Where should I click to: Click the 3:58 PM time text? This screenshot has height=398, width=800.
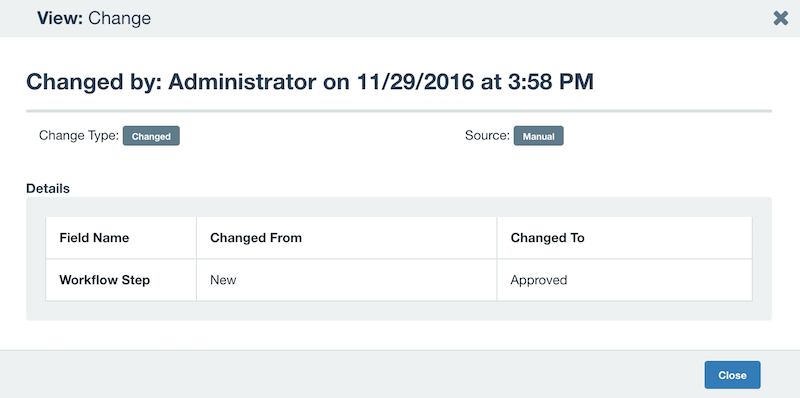point(551,82)
